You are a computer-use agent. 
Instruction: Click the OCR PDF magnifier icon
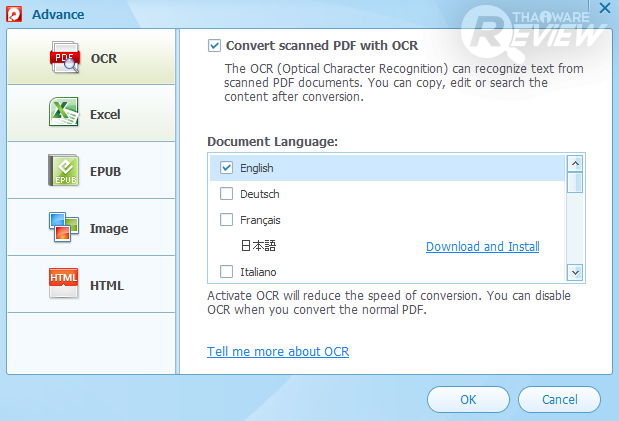tap(65, 58)
